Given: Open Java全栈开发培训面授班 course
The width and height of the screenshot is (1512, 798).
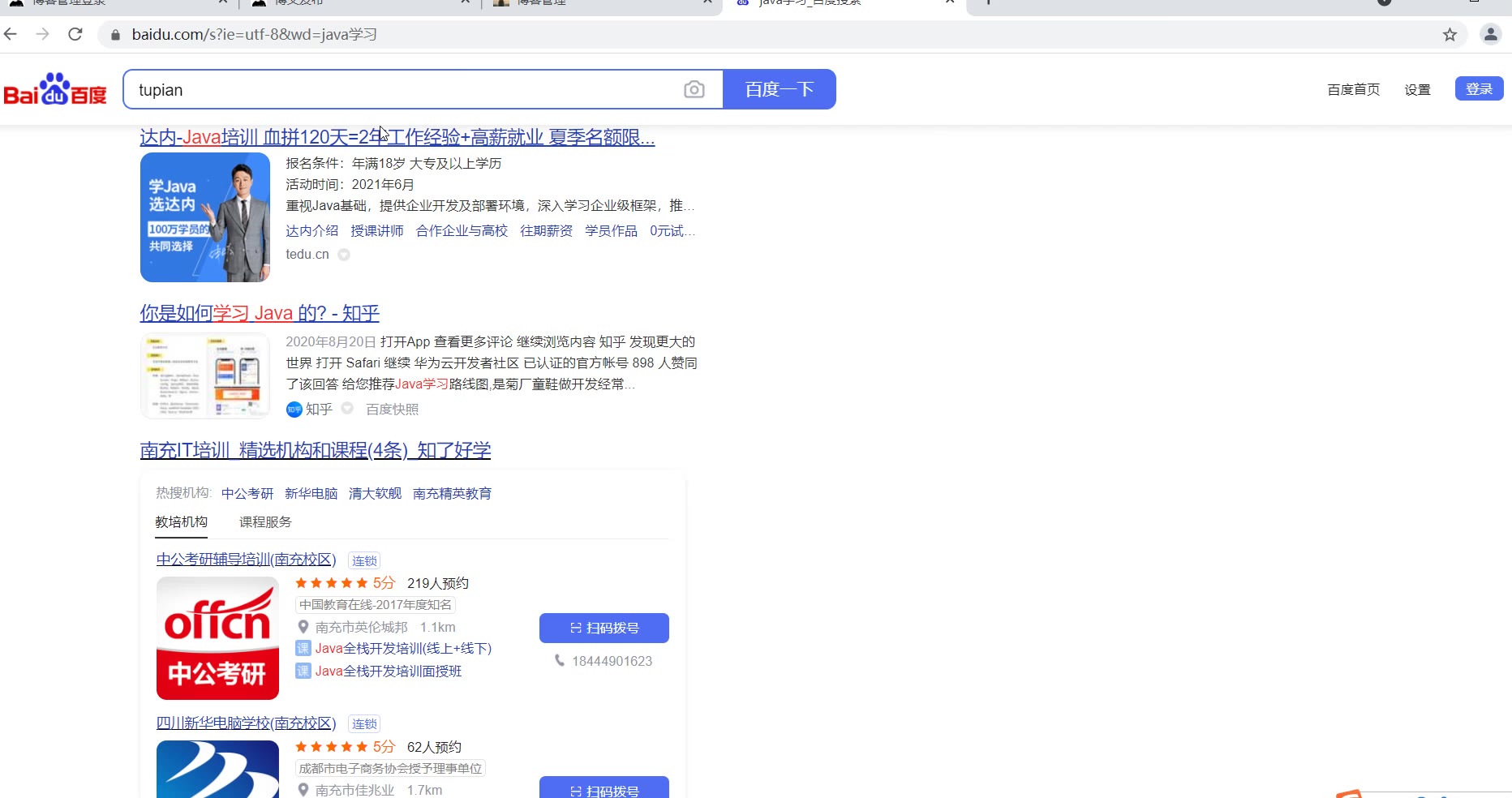Looking at the screenshot, I should point(389,671).
